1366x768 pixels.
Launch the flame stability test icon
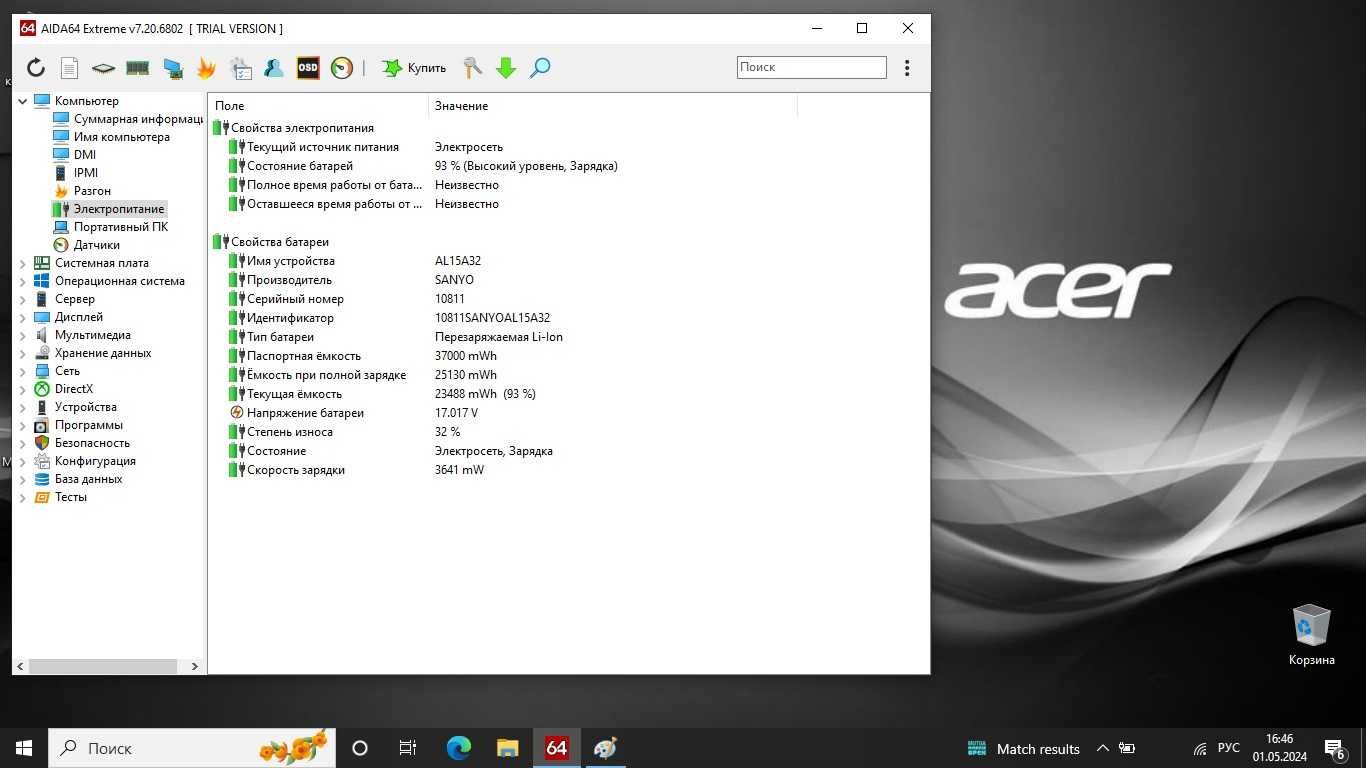pyautogui.click(x=206, y=68)
